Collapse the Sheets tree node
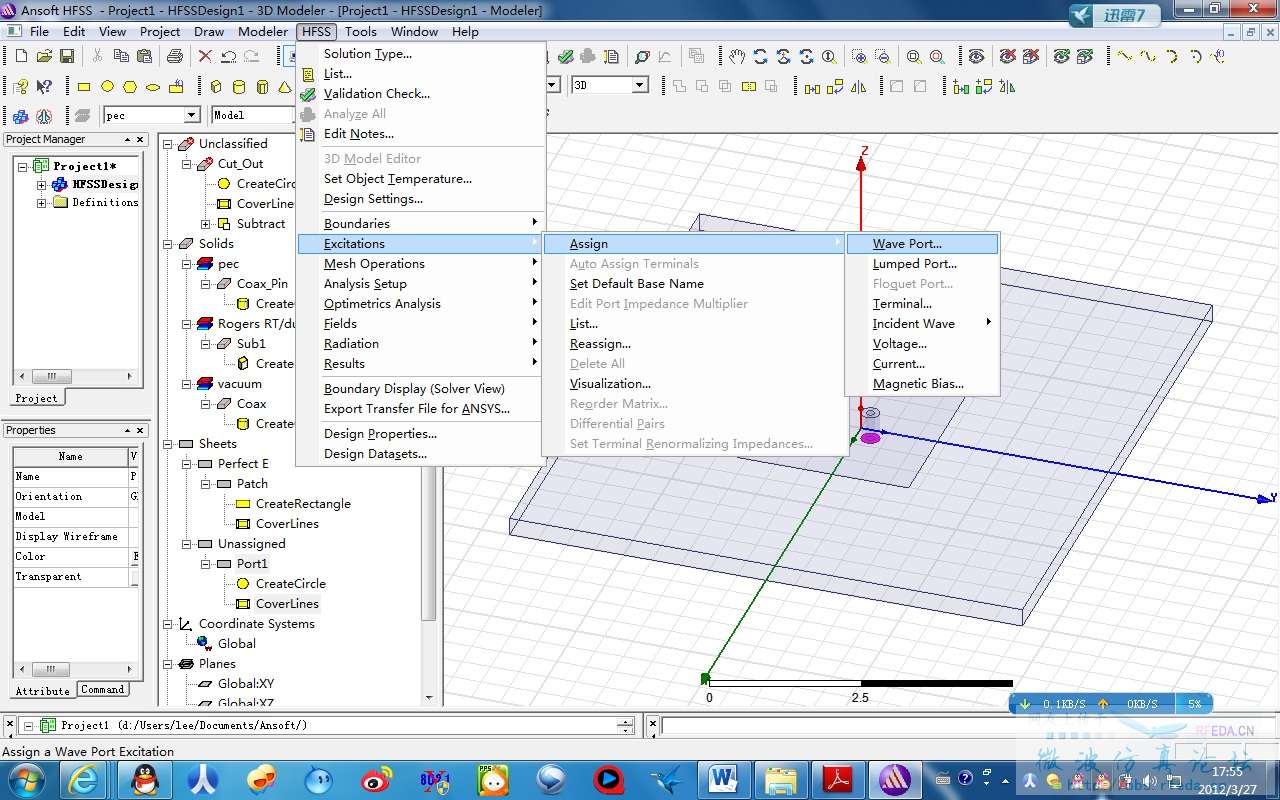 pyautogui.click(x=168, y=444)
